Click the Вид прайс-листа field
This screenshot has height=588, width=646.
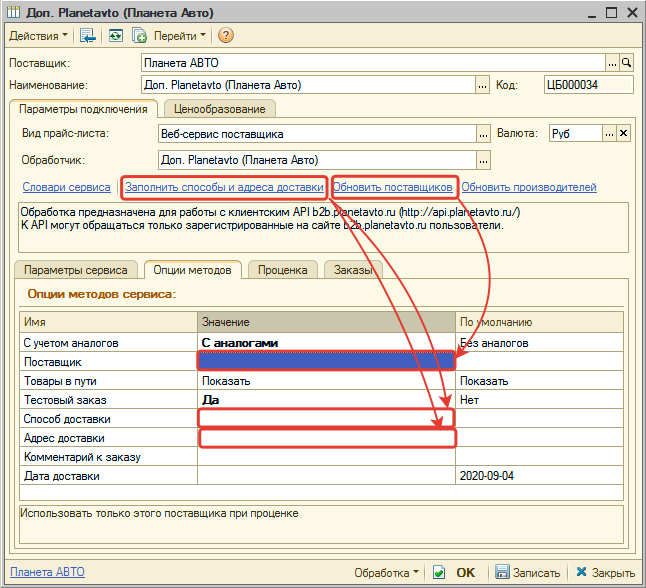pos(318,134)
